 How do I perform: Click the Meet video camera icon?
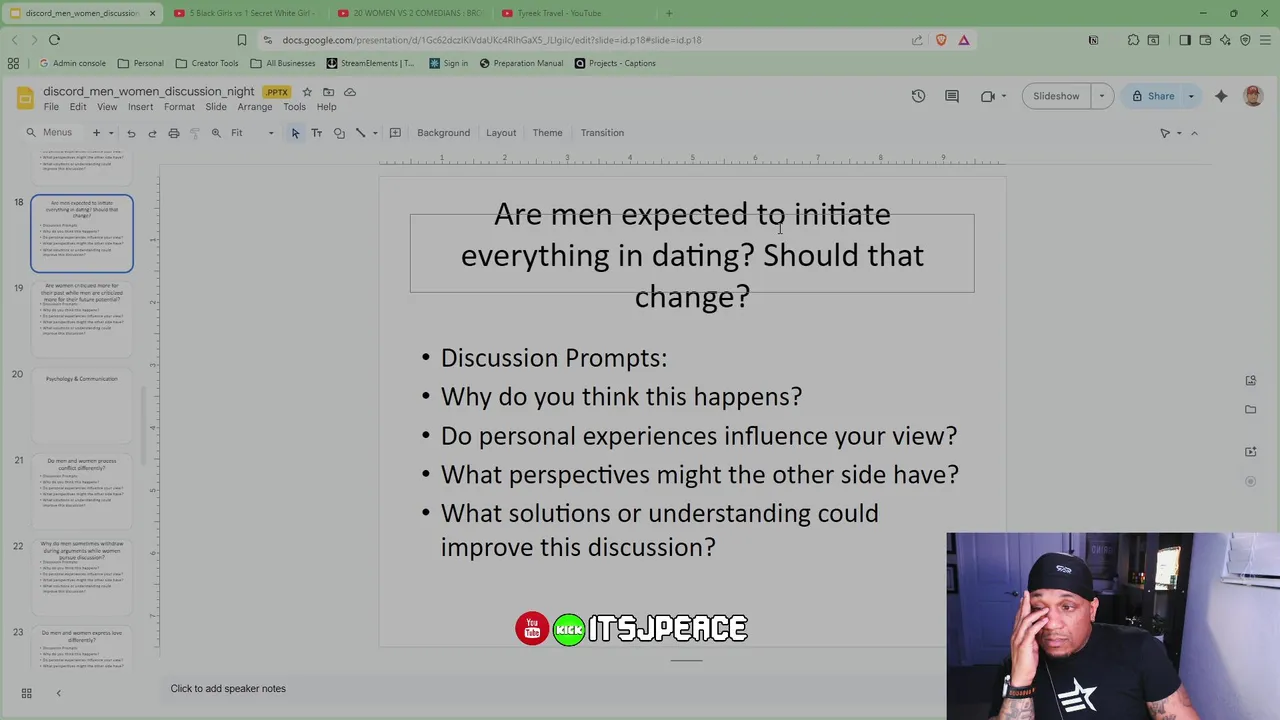tap(987, 96)
